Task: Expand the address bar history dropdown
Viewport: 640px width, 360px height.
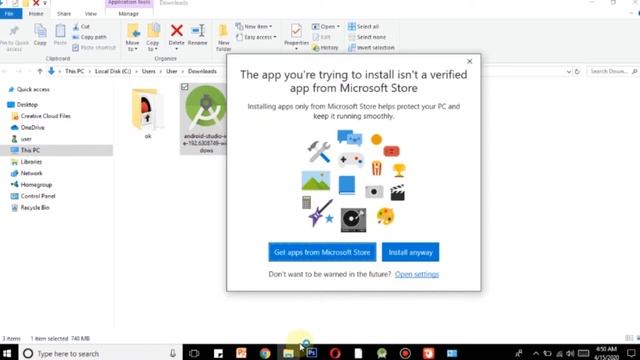Action: 569,71
